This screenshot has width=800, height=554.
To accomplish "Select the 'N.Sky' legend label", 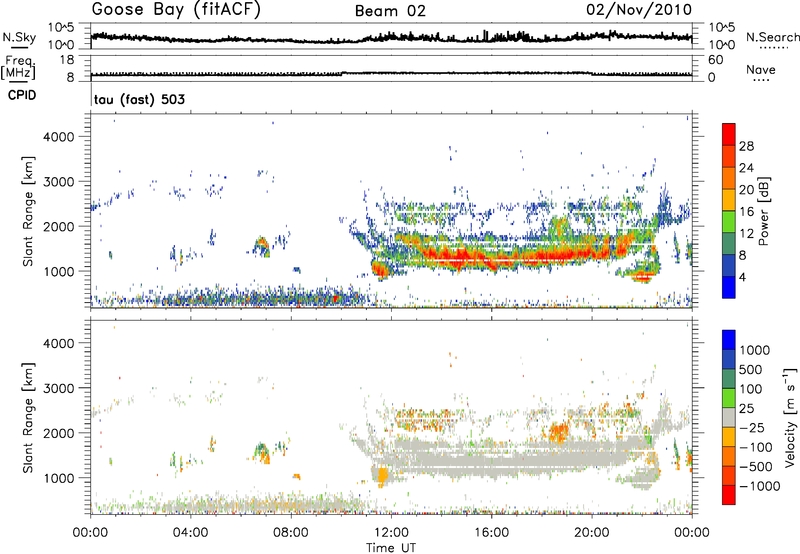I will click(x=19, y=37).
